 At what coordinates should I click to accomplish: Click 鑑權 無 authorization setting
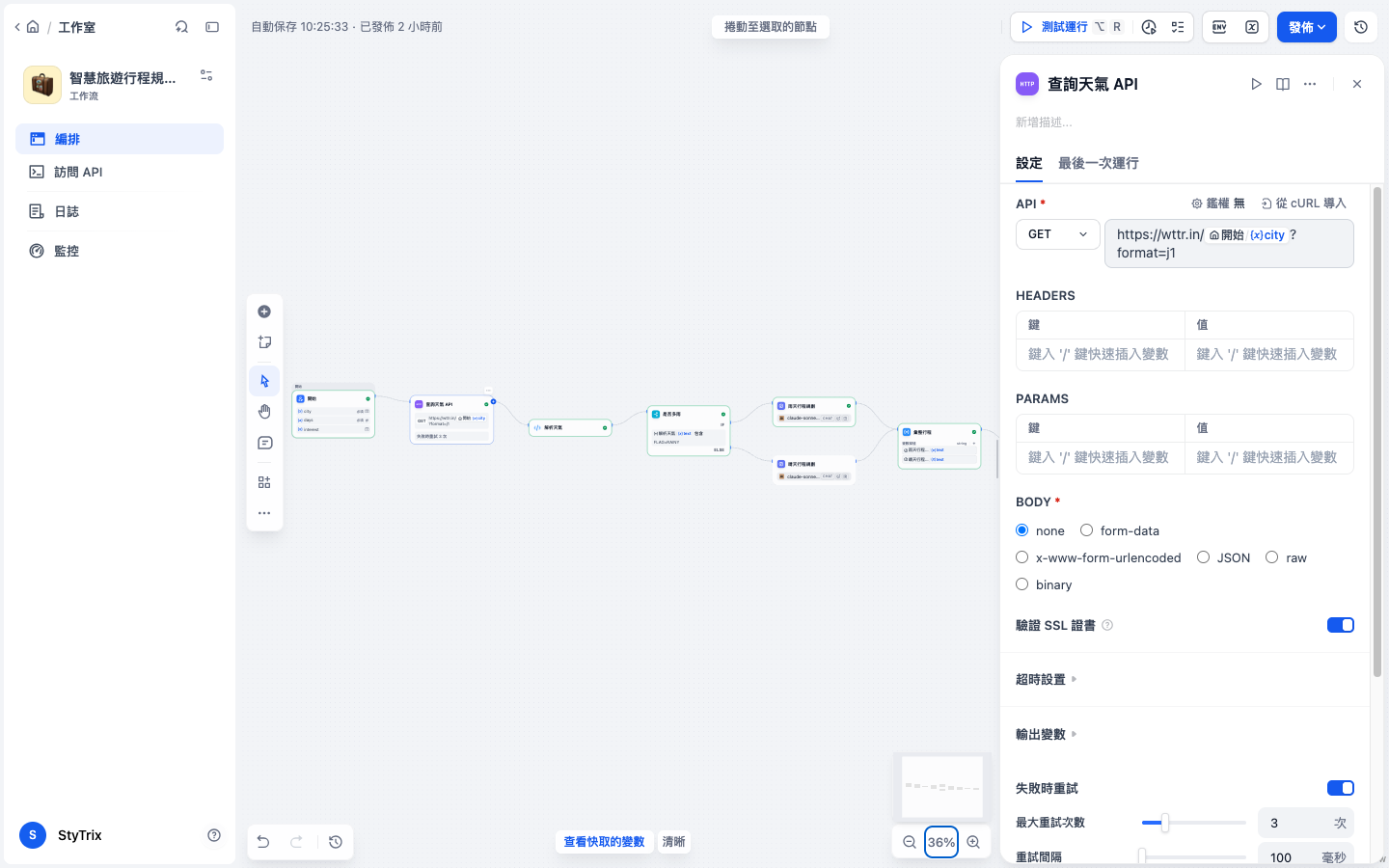[1218, 203]
